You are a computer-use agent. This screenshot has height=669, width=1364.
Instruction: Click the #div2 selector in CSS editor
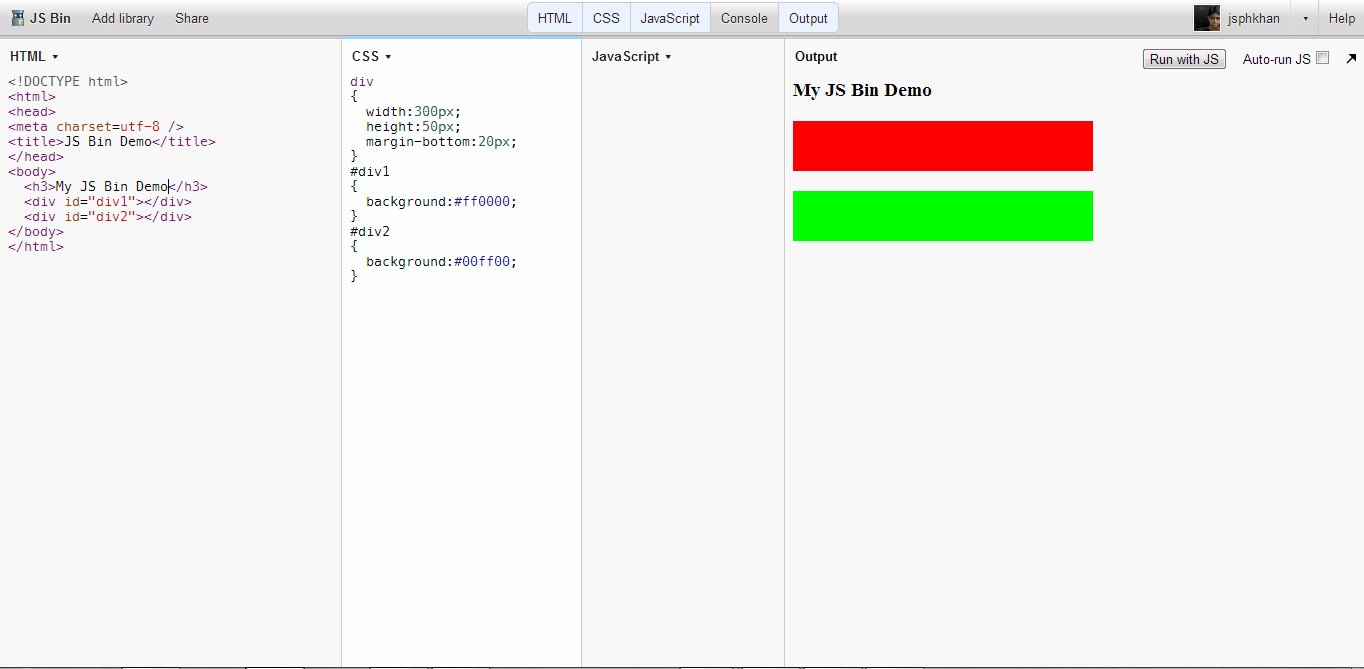(x=370, y=232)
